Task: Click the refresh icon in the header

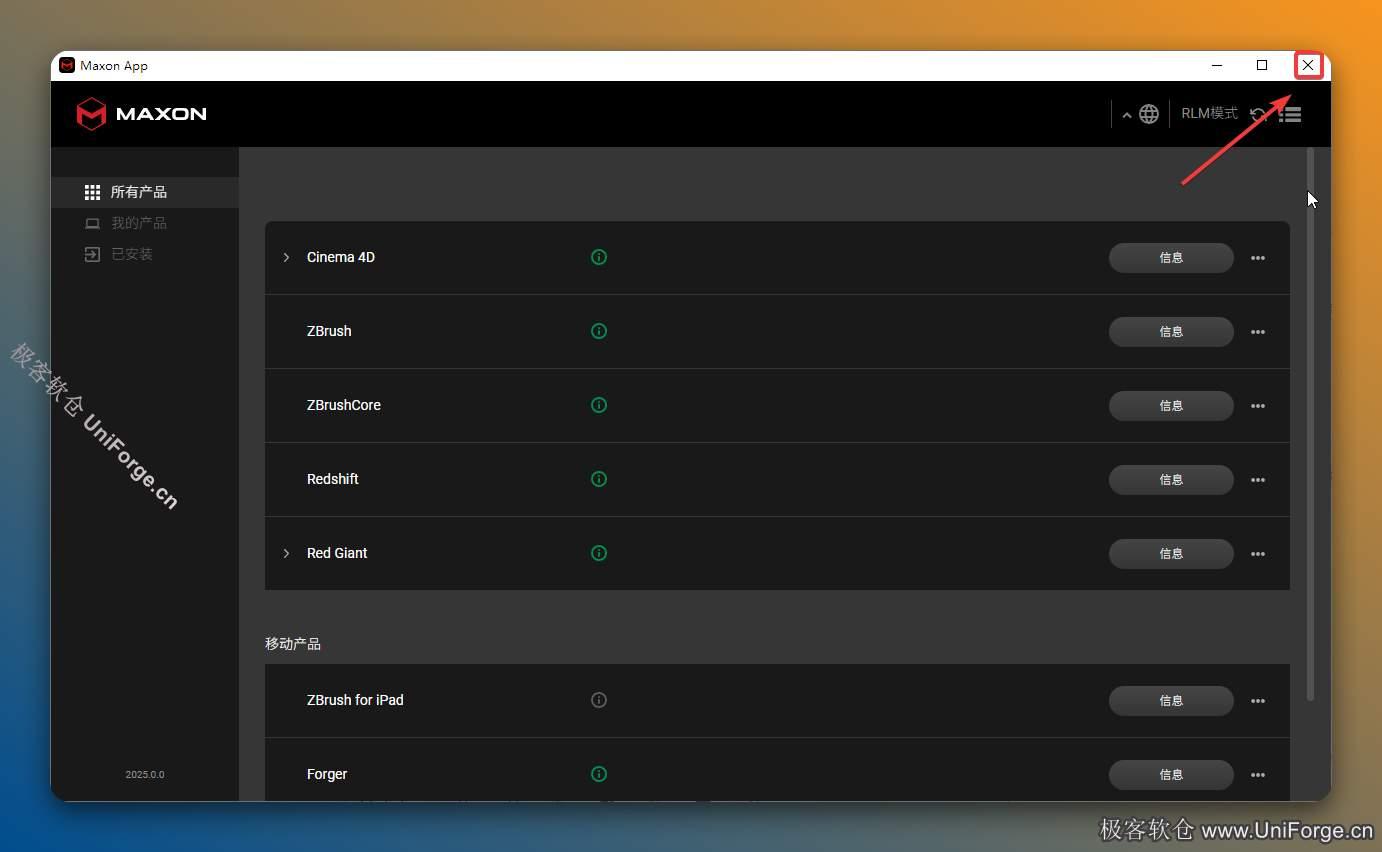Action: (1259, 114)
